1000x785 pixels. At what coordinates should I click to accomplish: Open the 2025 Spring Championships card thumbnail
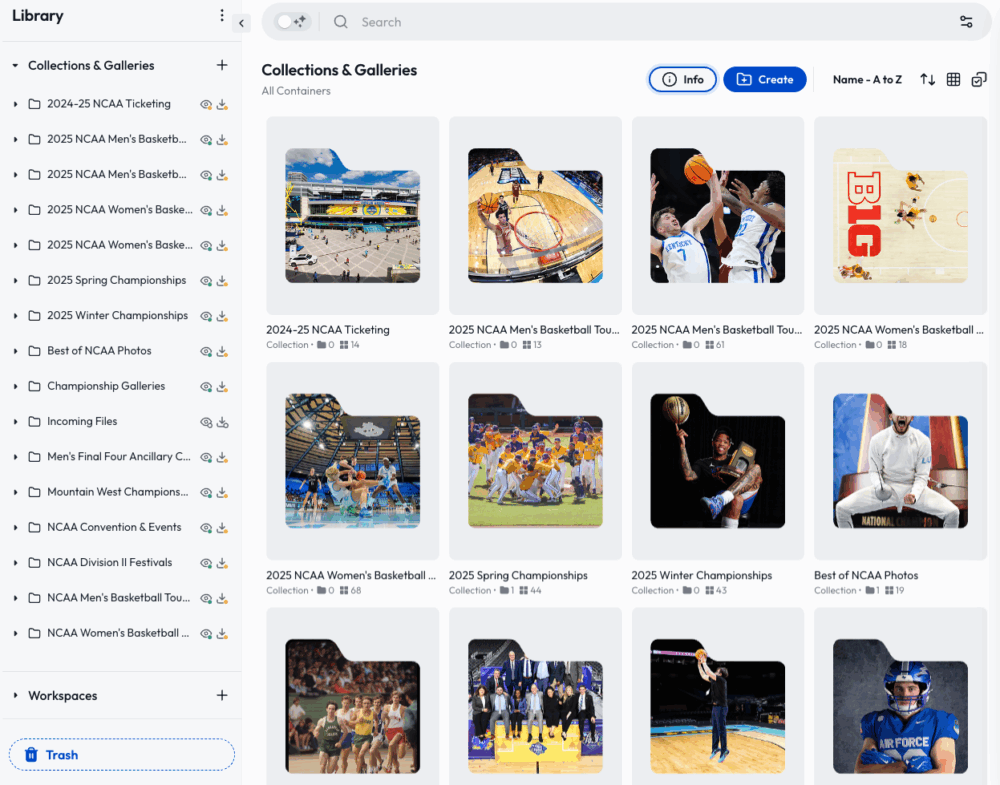click(535, 461)
